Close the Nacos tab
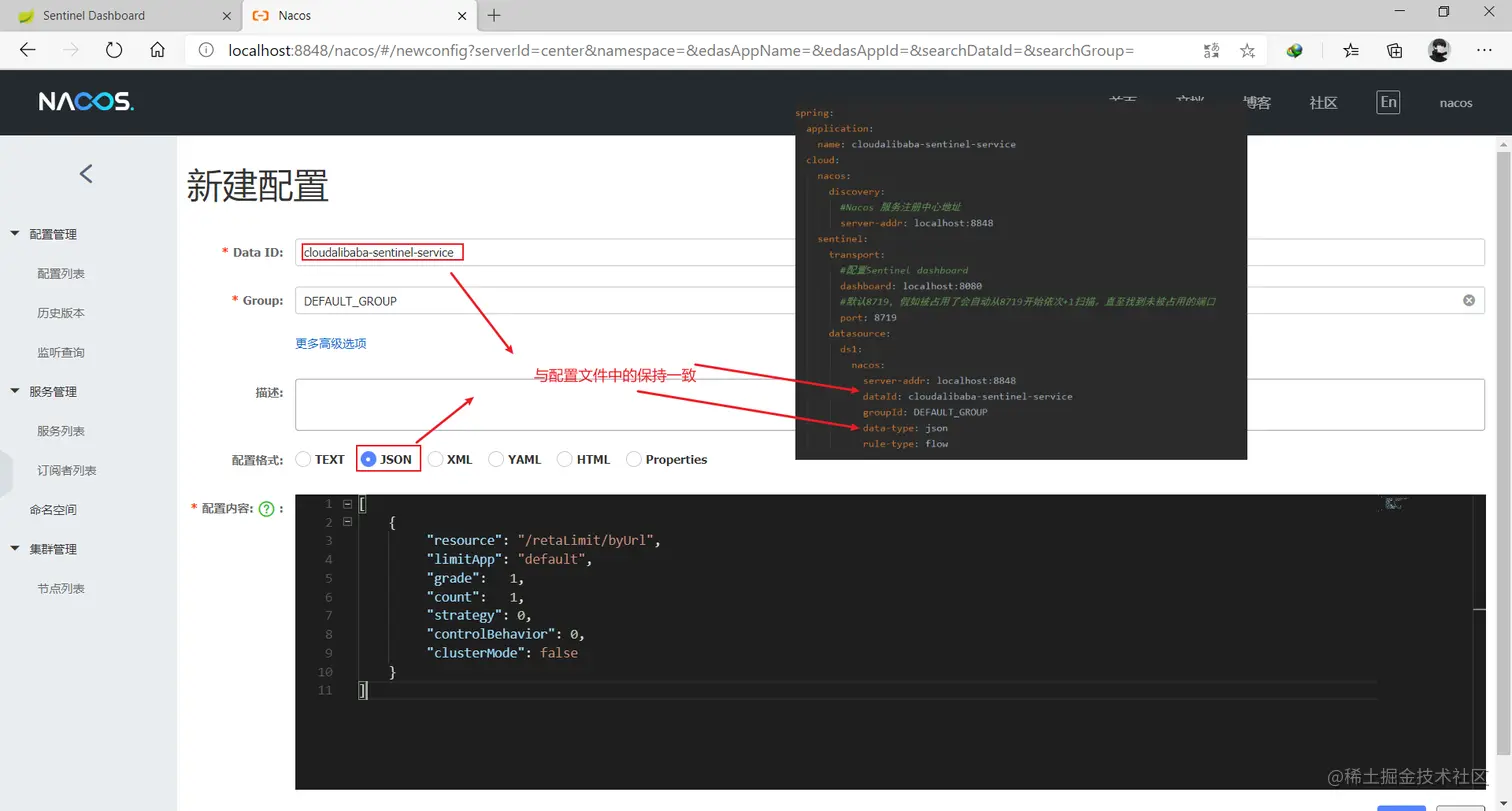 click(461, 15)
